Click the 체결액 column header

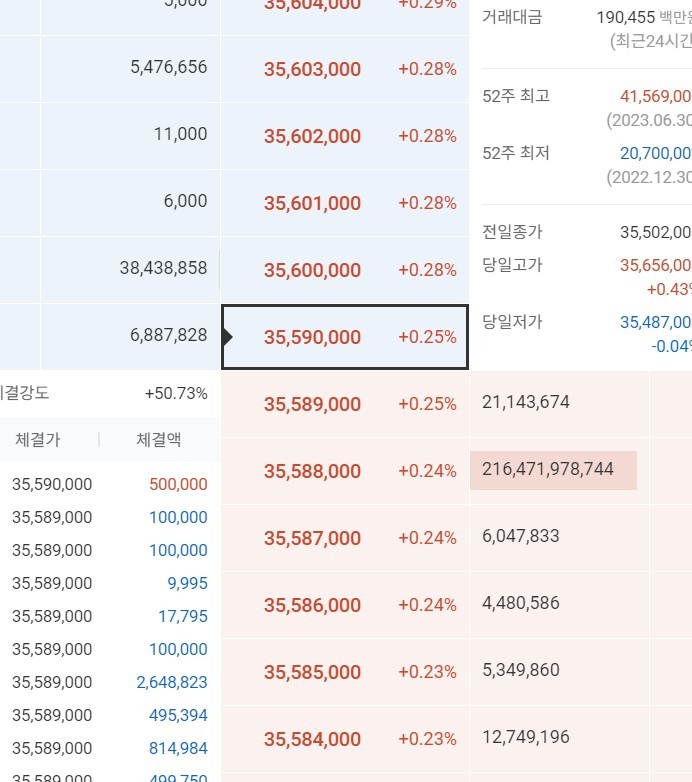[x=159, y=439]
